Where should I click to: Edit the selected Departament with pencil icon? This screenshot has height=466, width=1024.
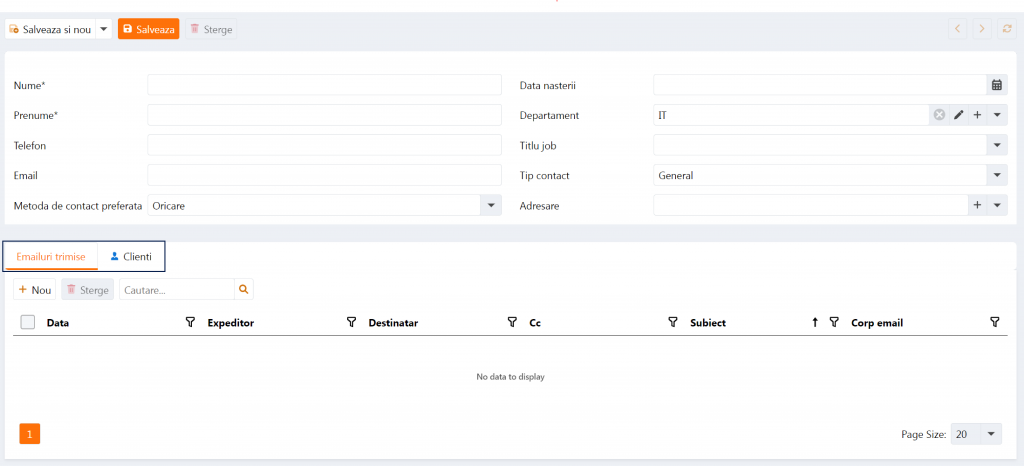[958, 115]
